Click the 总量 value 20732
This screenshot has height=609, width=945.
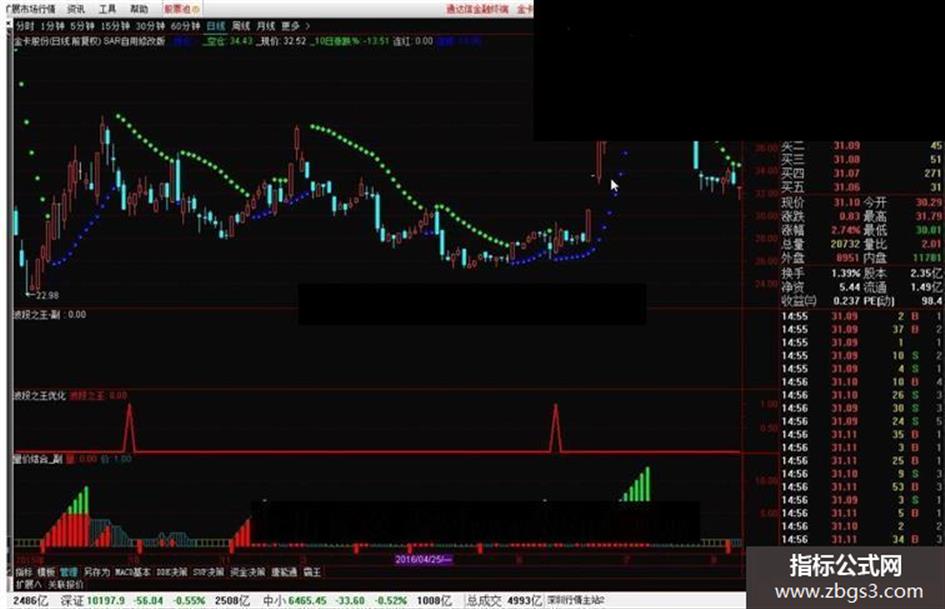click(845, 244)
